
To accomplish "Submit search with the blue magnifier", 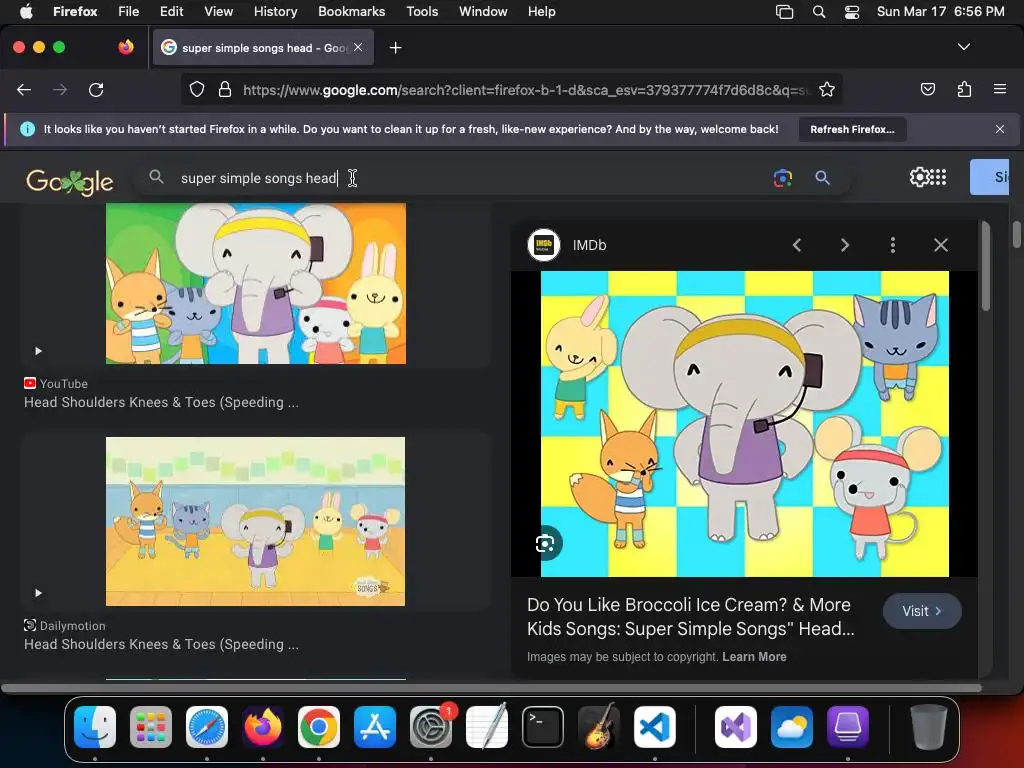I will click(x=822, y=178).
